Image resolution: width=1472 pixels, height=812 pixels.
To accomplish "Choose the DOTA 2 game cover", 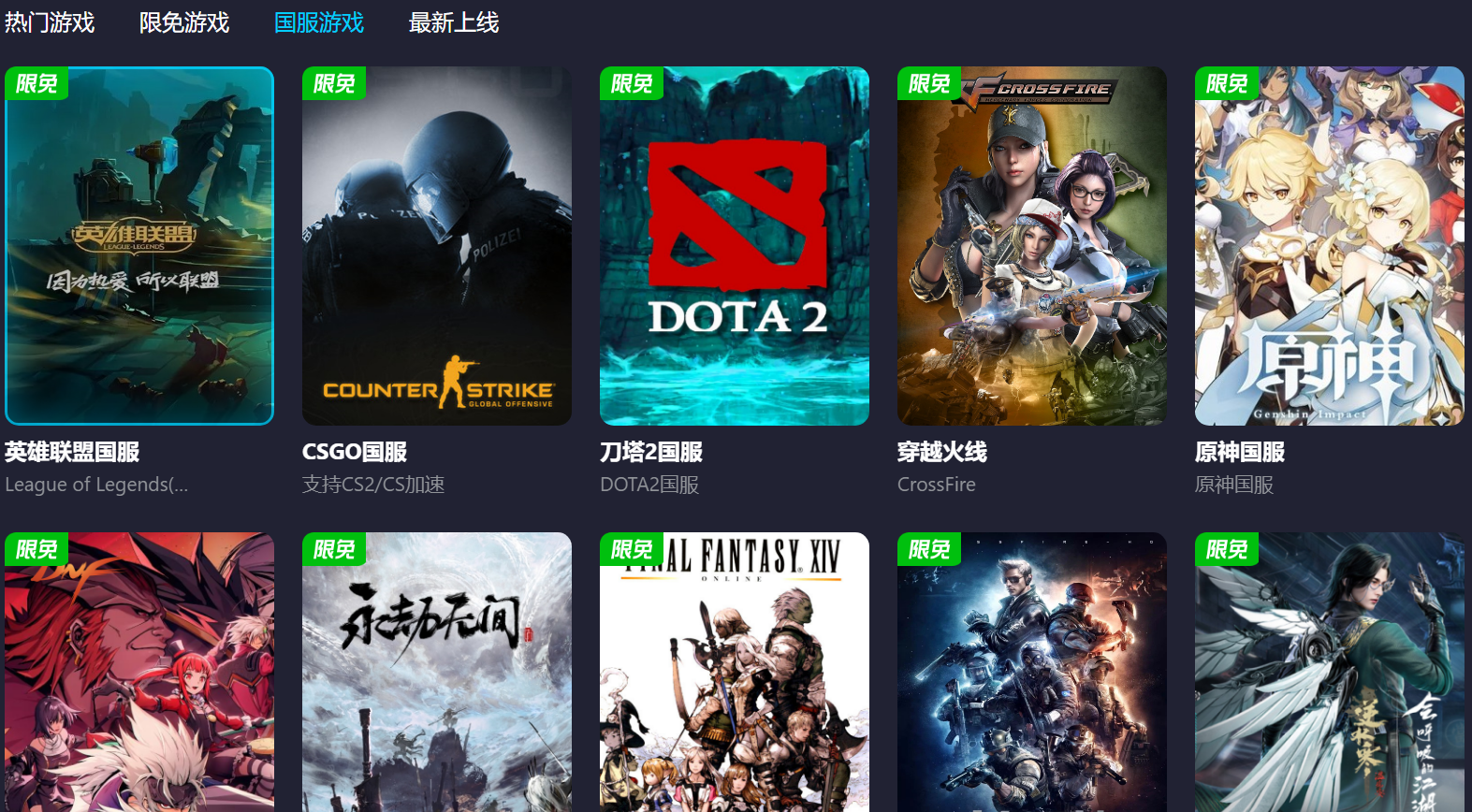I will pyautogui.click(x=735, y=246).
